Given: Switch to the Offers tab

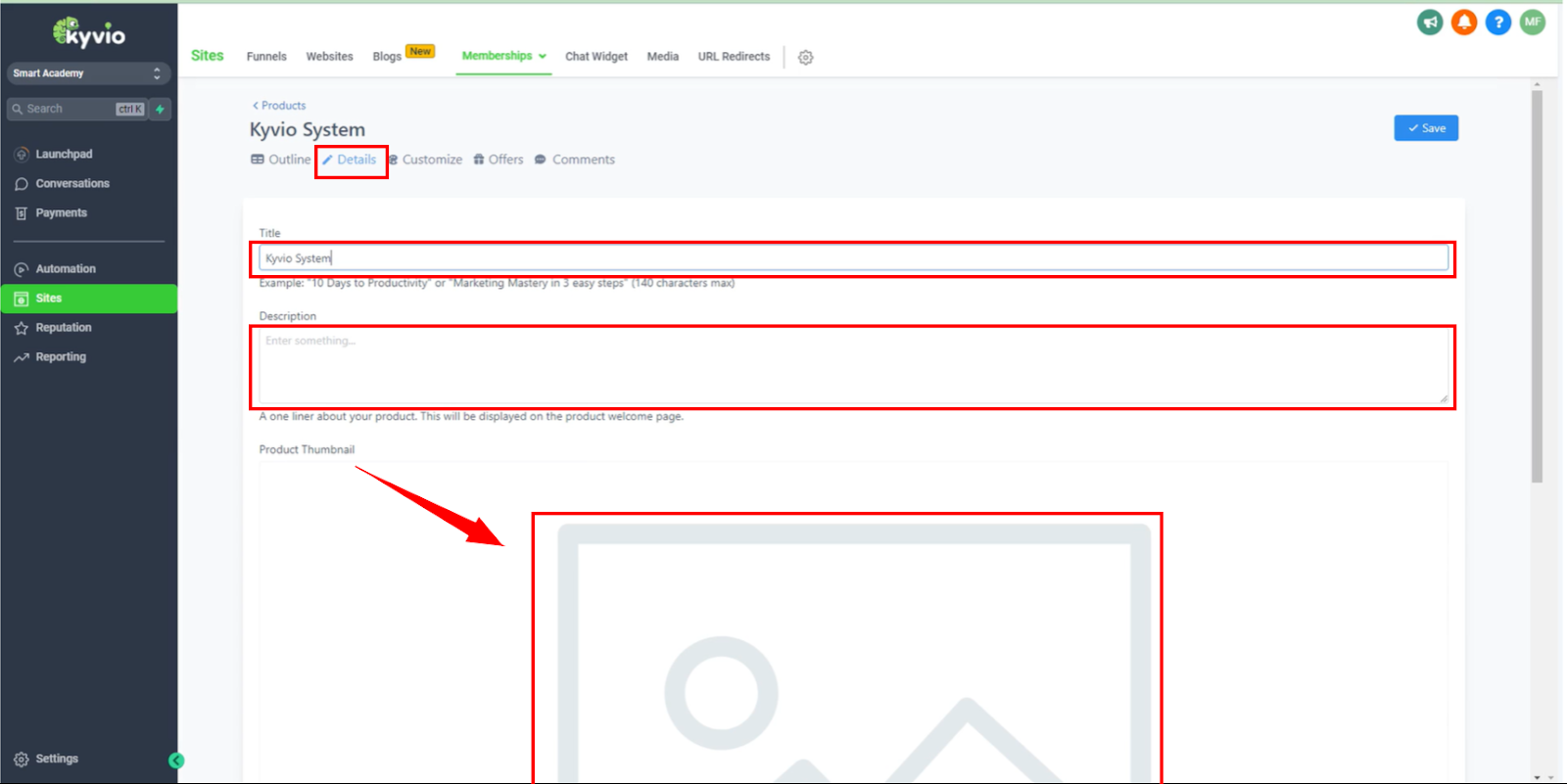Looking at the screenshot, I should 499,160.
